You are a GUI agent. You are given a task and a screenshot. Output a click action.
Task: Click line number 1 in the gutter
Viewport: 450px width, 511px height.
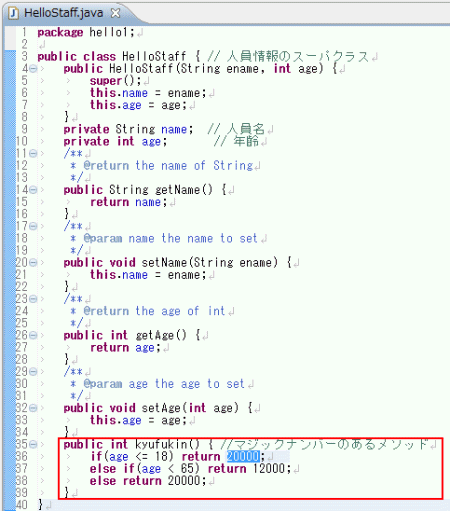coord(24,33)
